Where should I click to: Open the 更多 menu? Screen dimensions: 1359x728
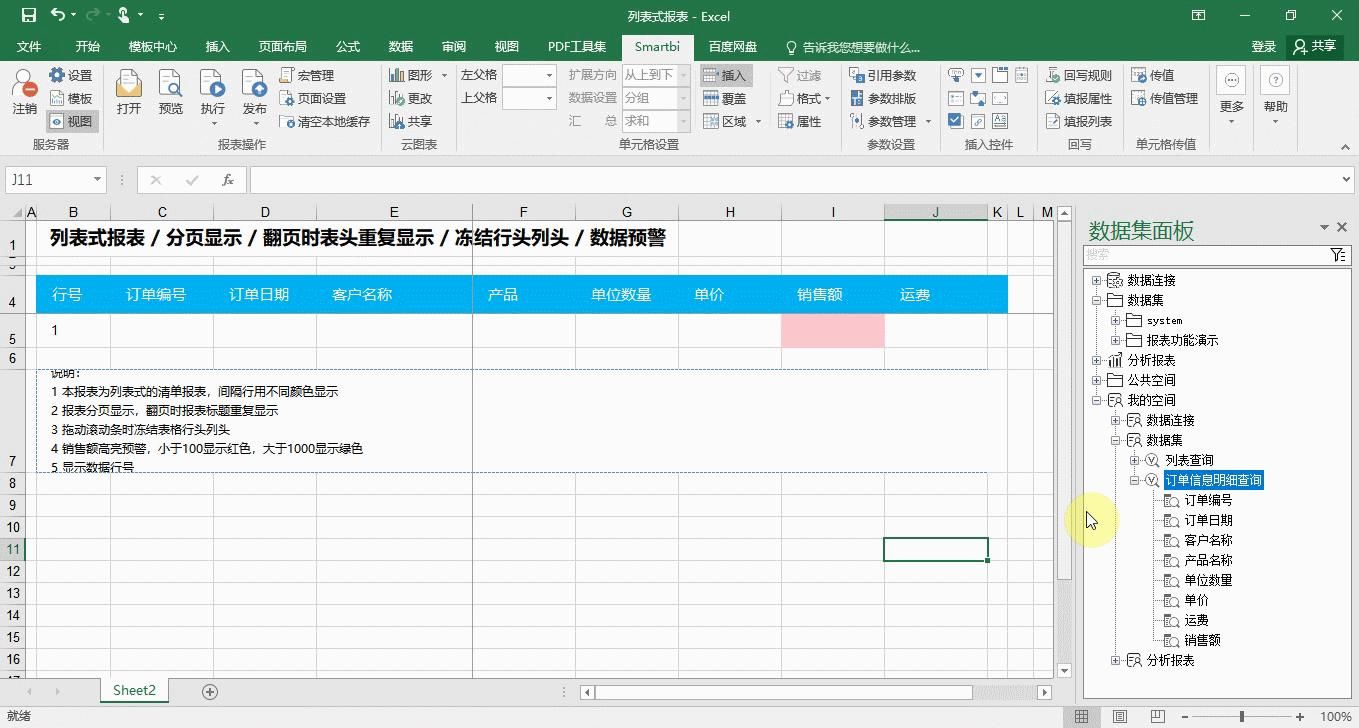click(1232, 95)
